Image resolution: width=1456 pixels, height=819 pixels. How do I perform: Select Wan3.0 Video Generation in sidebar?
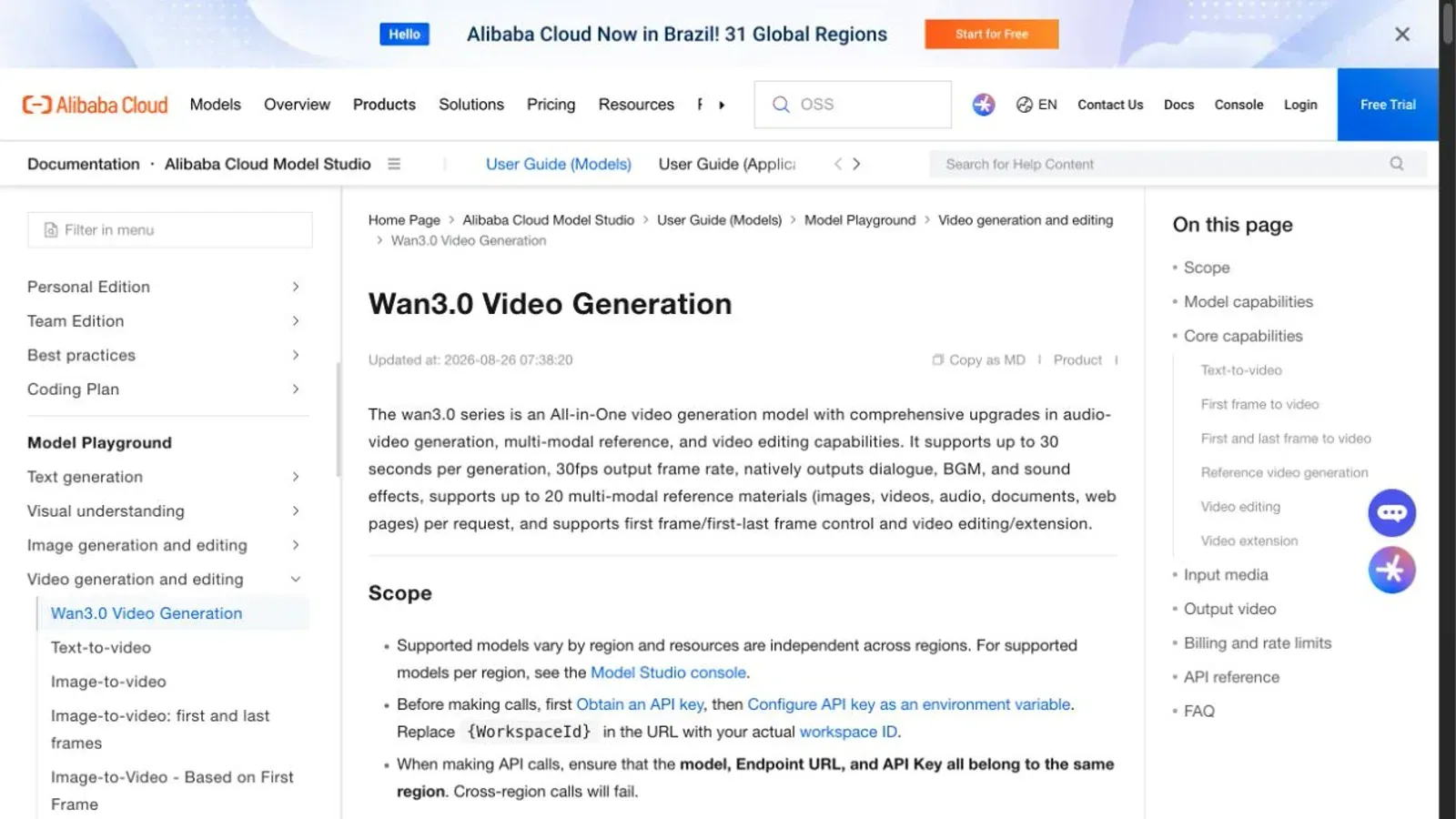point(147,613)
